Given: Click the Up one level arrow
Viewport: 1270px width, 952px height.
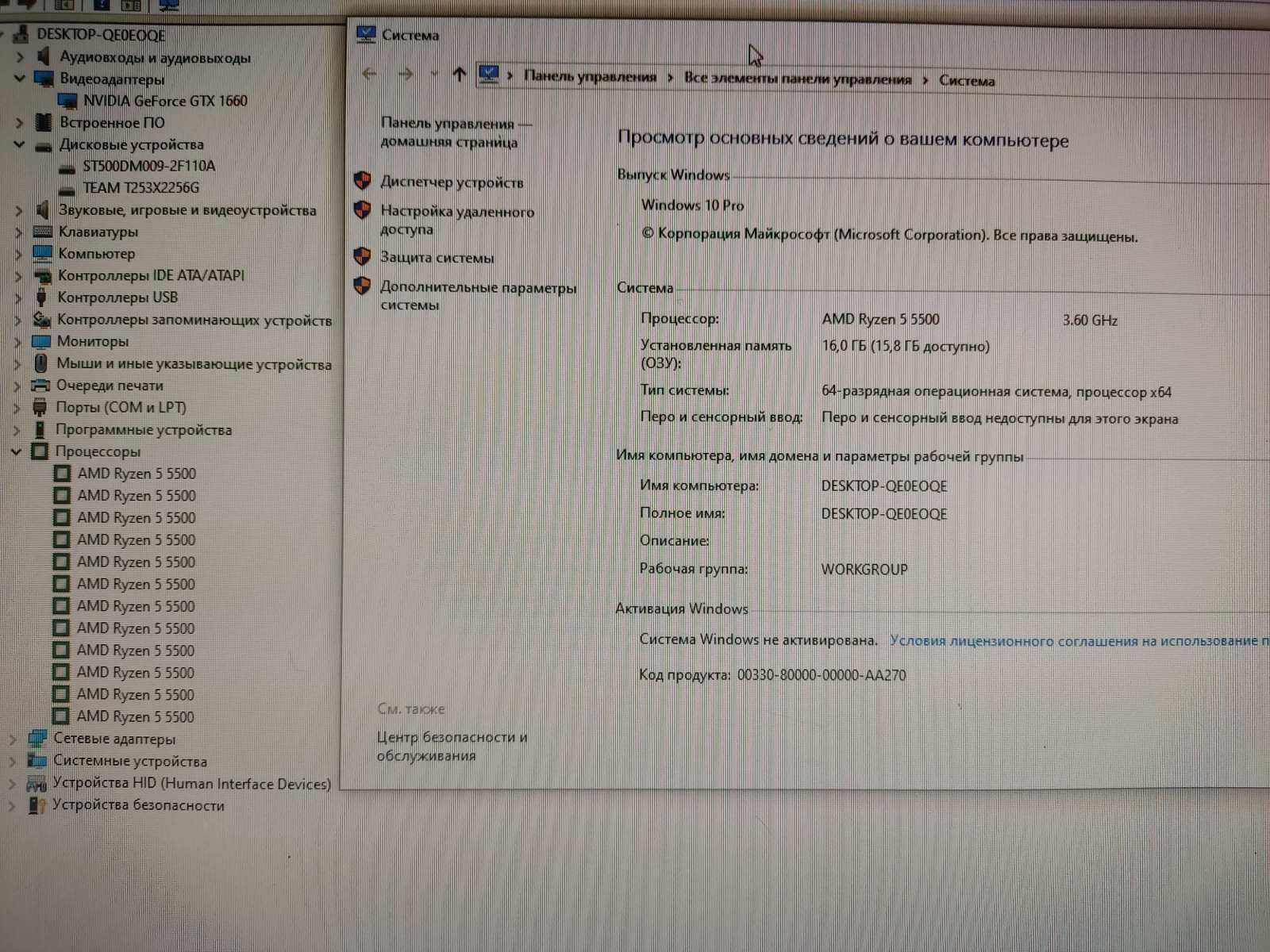Looking at the screenshot, I should [459, 75].
